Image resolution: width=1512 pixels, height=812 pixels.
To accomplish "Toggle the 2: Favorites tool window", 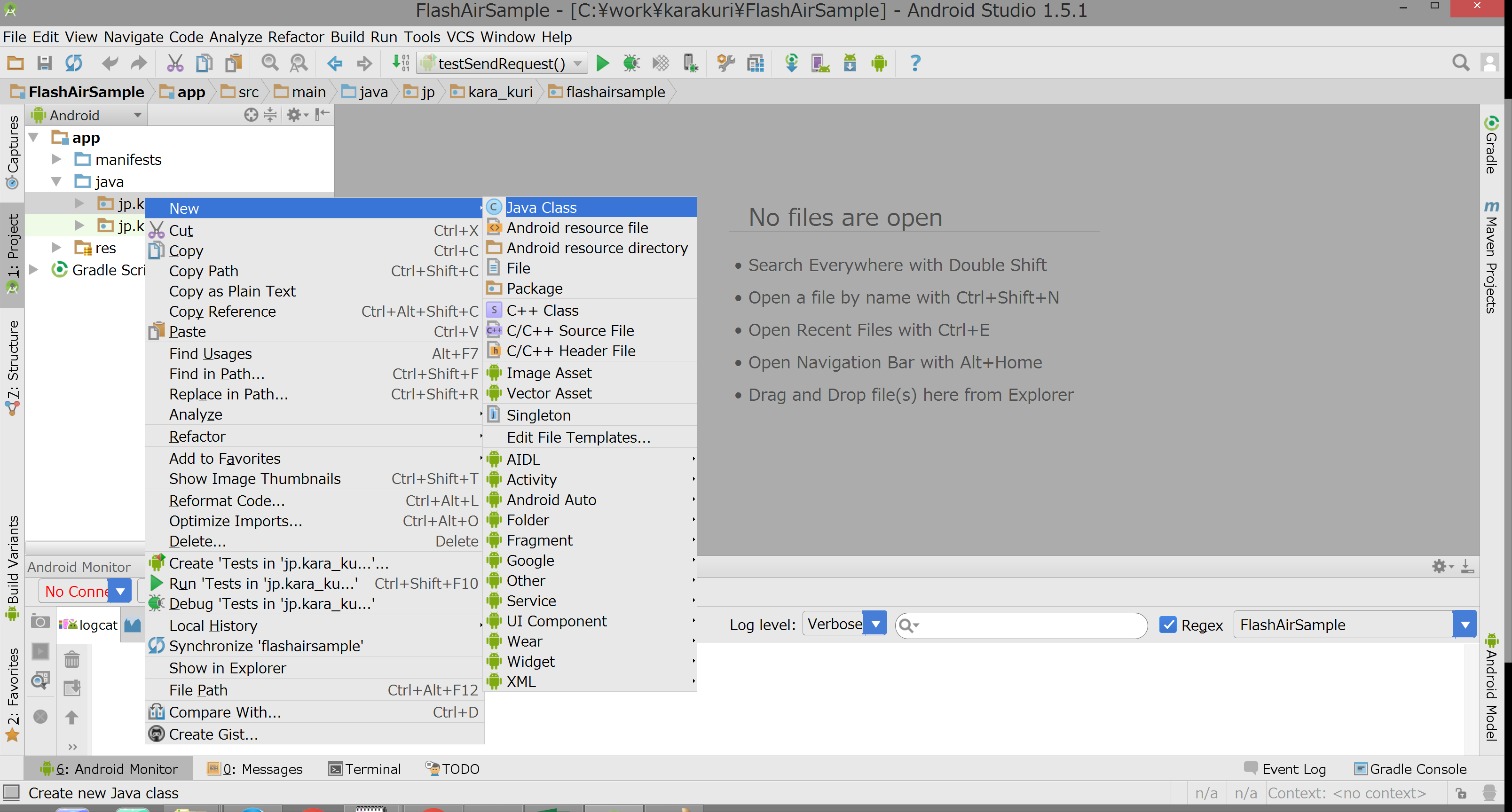I will point(12,695).
